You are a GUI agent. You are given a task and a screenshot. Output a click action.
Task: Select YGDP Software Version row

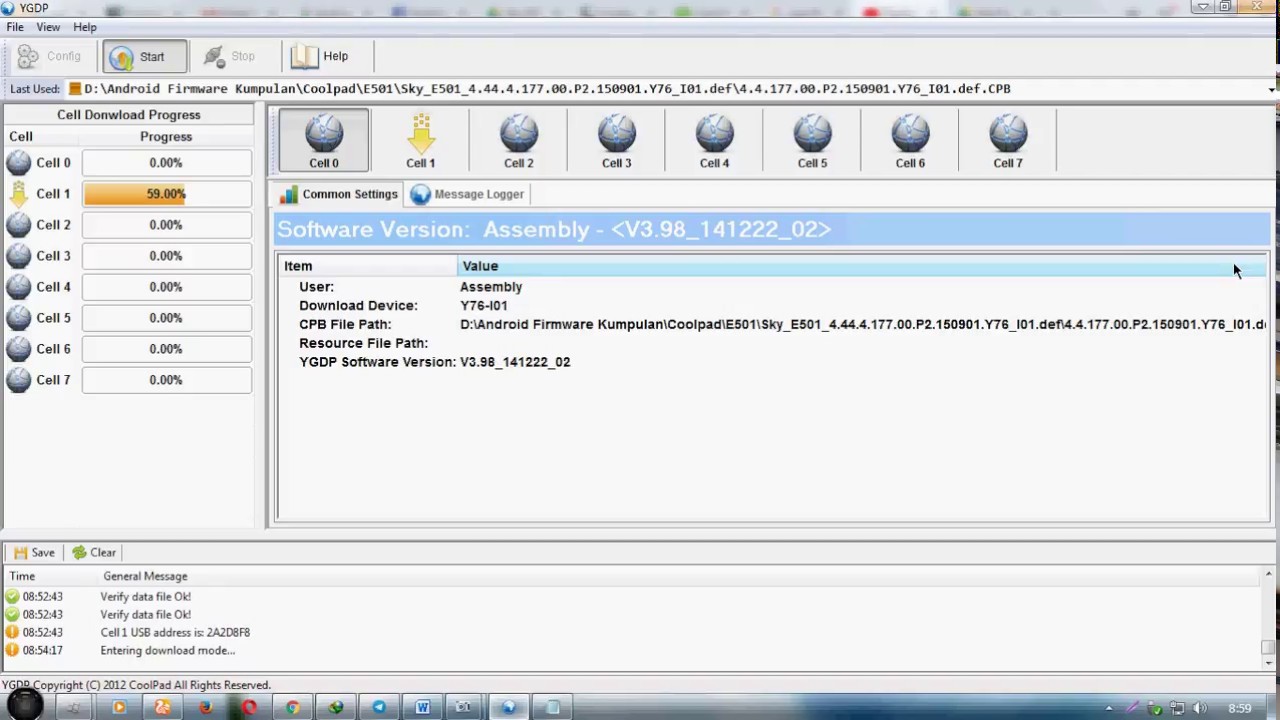pyautogui.click(x=772, y=362)
